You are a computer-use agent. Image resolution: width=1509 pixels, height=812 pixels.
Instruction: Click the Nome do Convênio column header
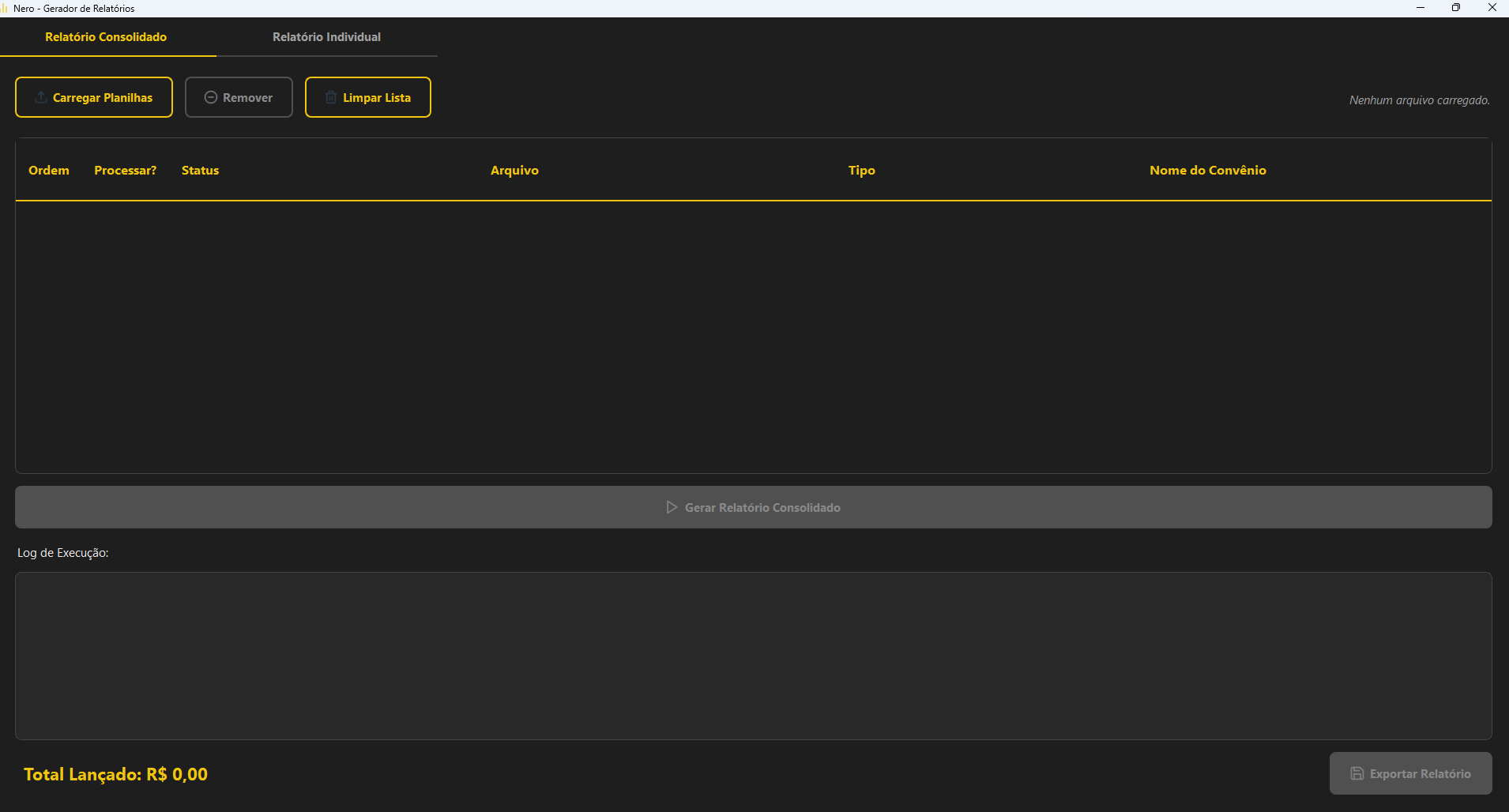(x=1207, y=171)
